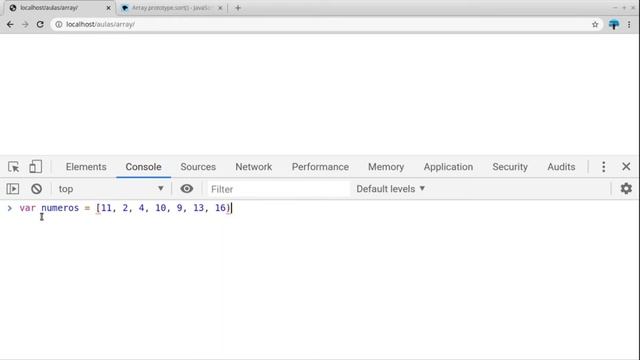Close the Array.prototype.sort tab
This screenshot has height=360, width=640.
(x=220, y=8)
